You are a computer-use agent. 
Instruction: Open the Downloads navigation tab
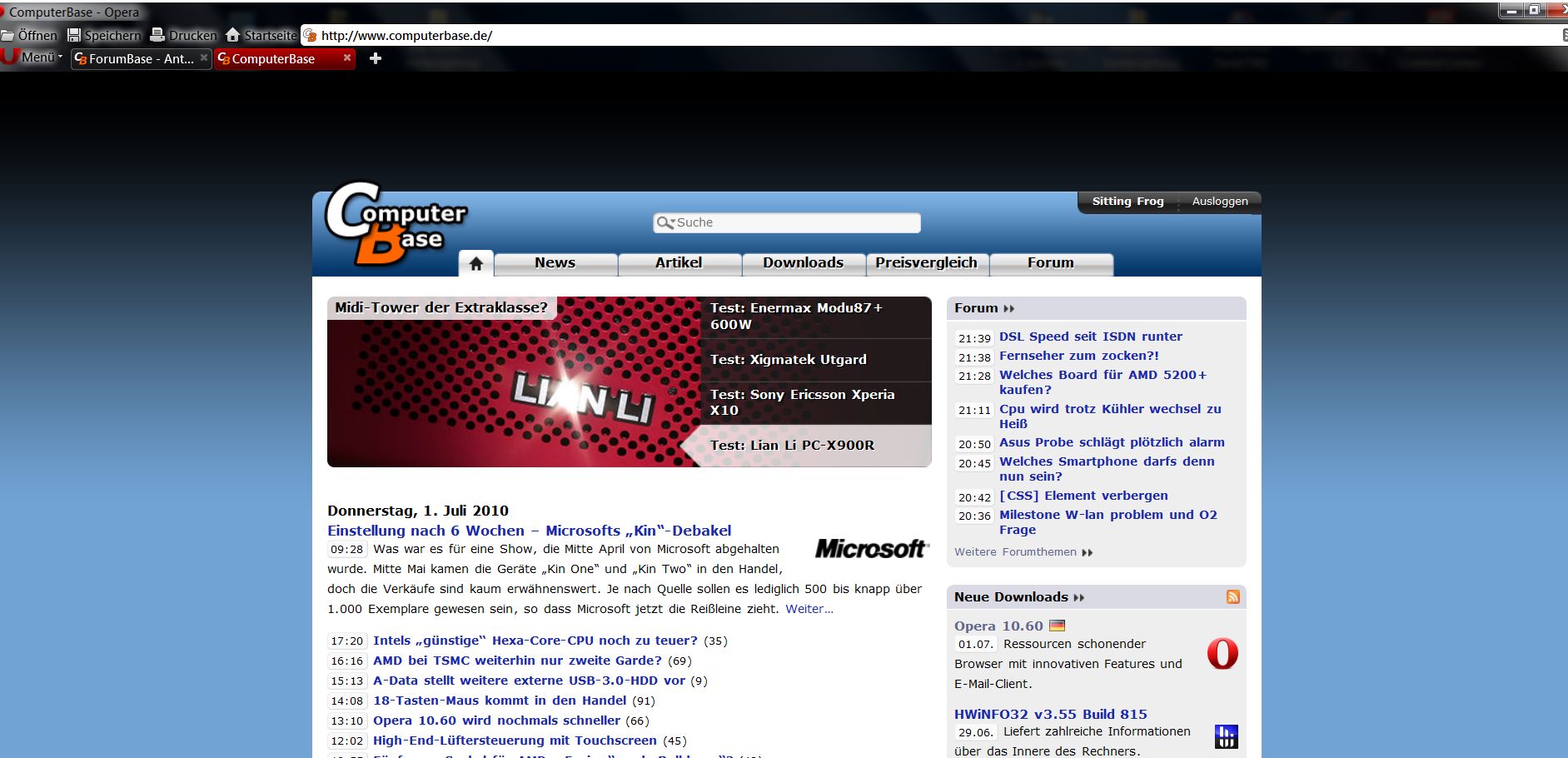tap(804, 263)
